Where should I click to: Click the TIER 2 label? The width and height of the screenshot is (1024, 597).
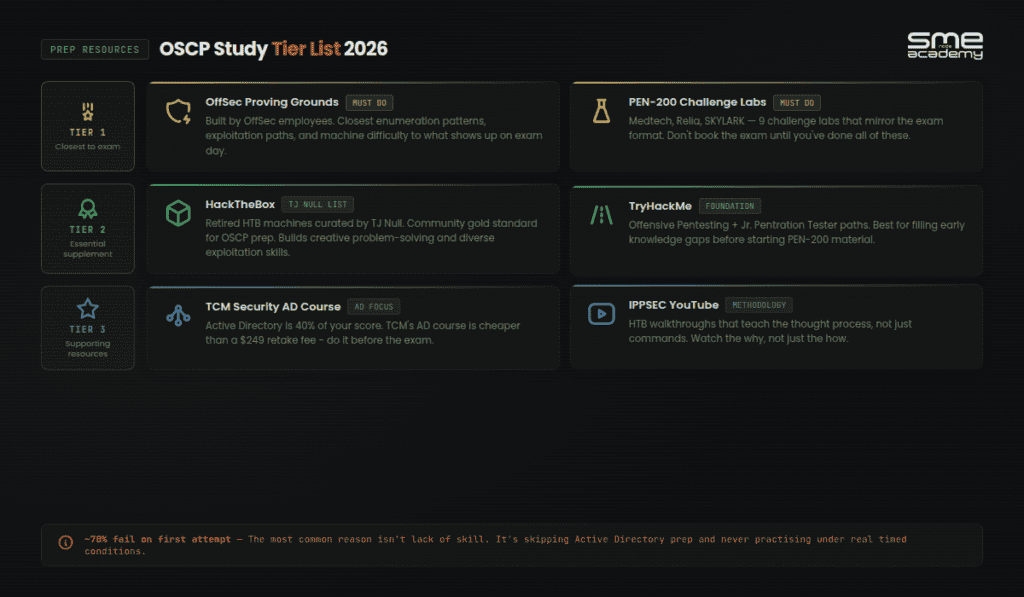[88, 229]
